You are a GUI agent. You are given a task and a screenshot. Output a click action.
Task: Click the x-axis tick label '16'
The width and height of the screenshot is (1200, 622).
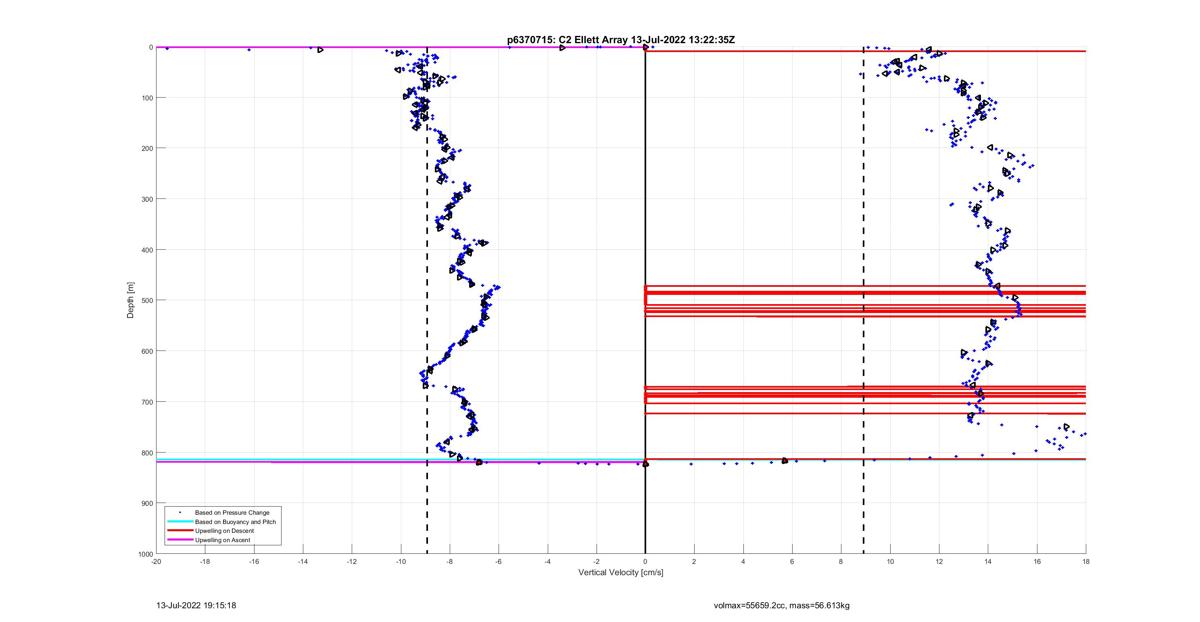coord(1037,562)
